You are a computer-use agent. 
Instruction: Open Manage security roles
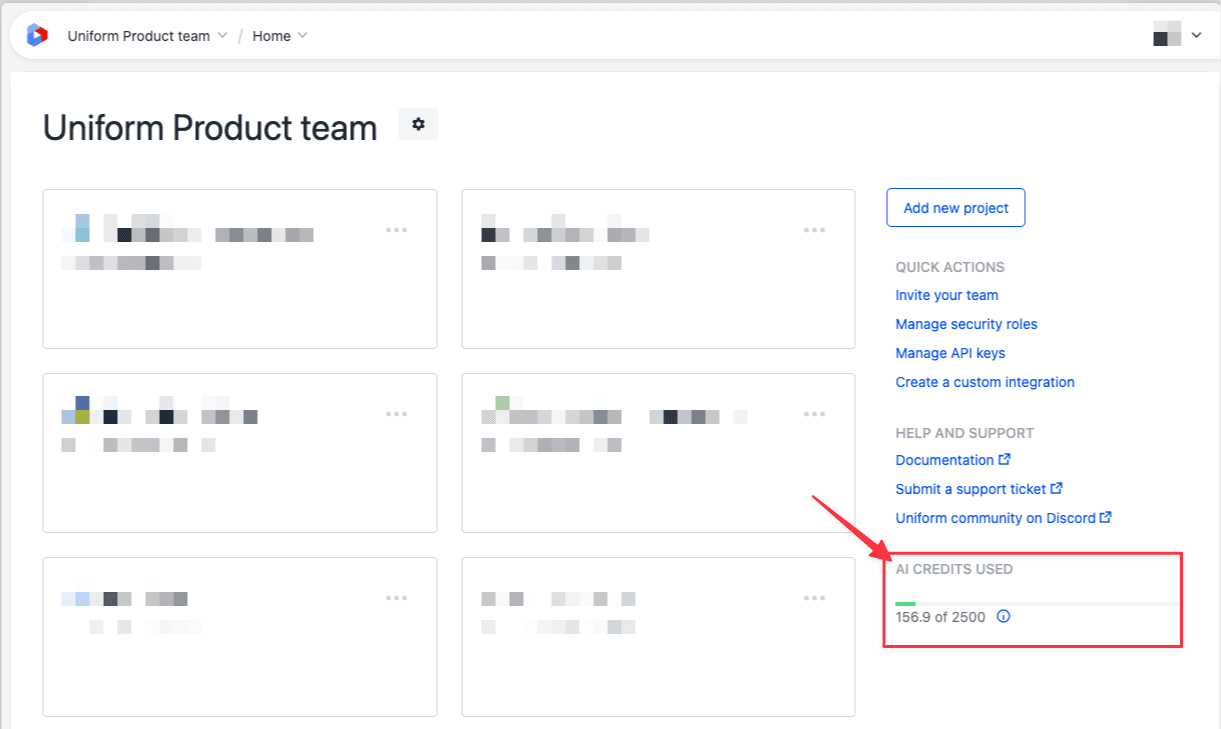tap(966, 324)
